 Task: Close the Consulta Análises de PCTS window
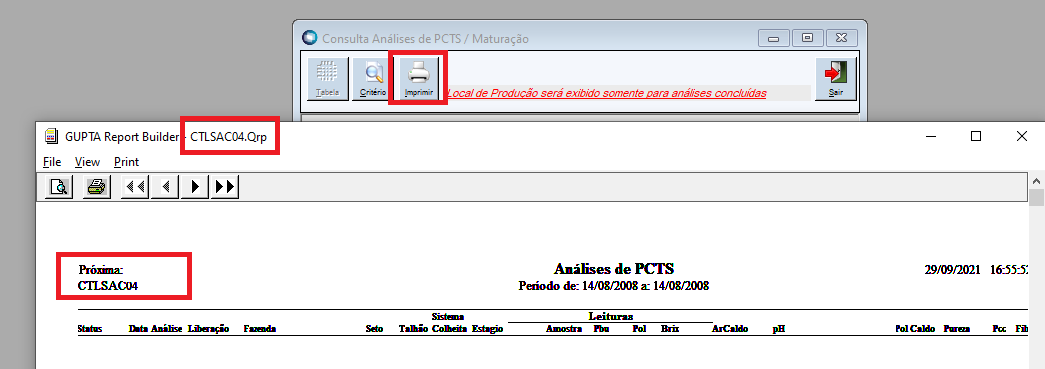[842, 39]
